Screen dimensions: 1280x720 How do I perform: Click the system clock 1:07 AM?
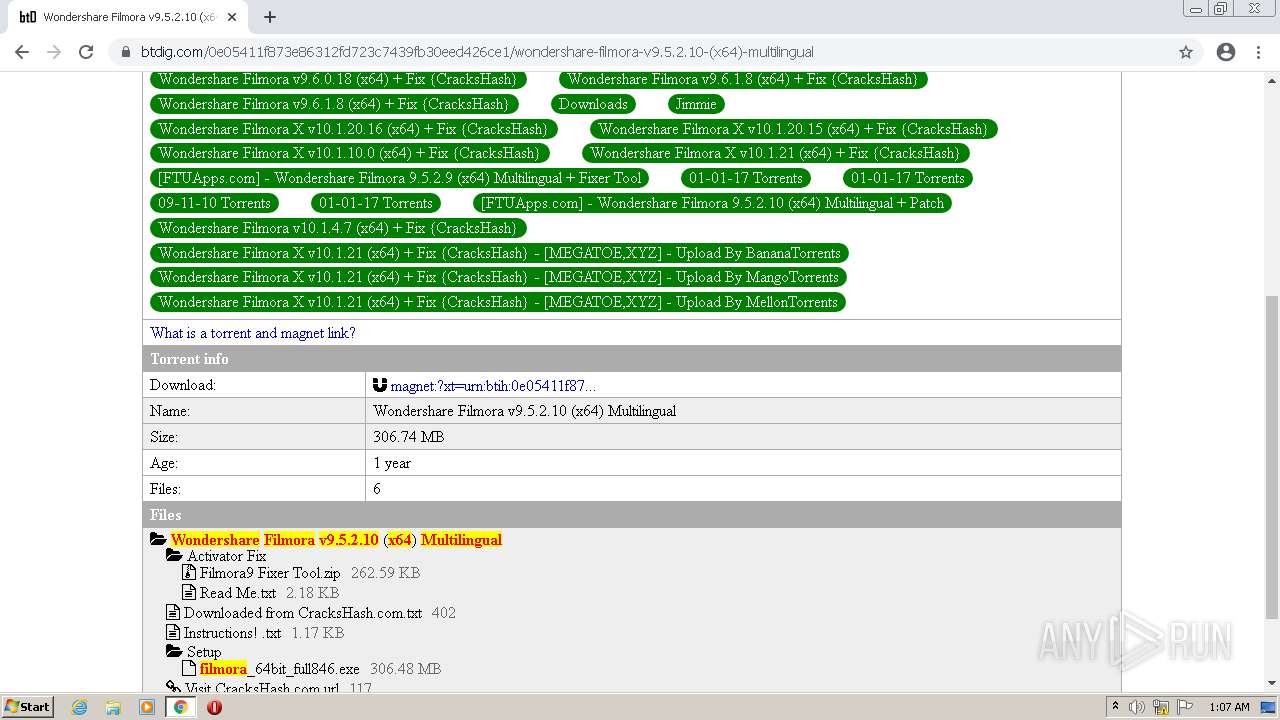point(1229,707)
